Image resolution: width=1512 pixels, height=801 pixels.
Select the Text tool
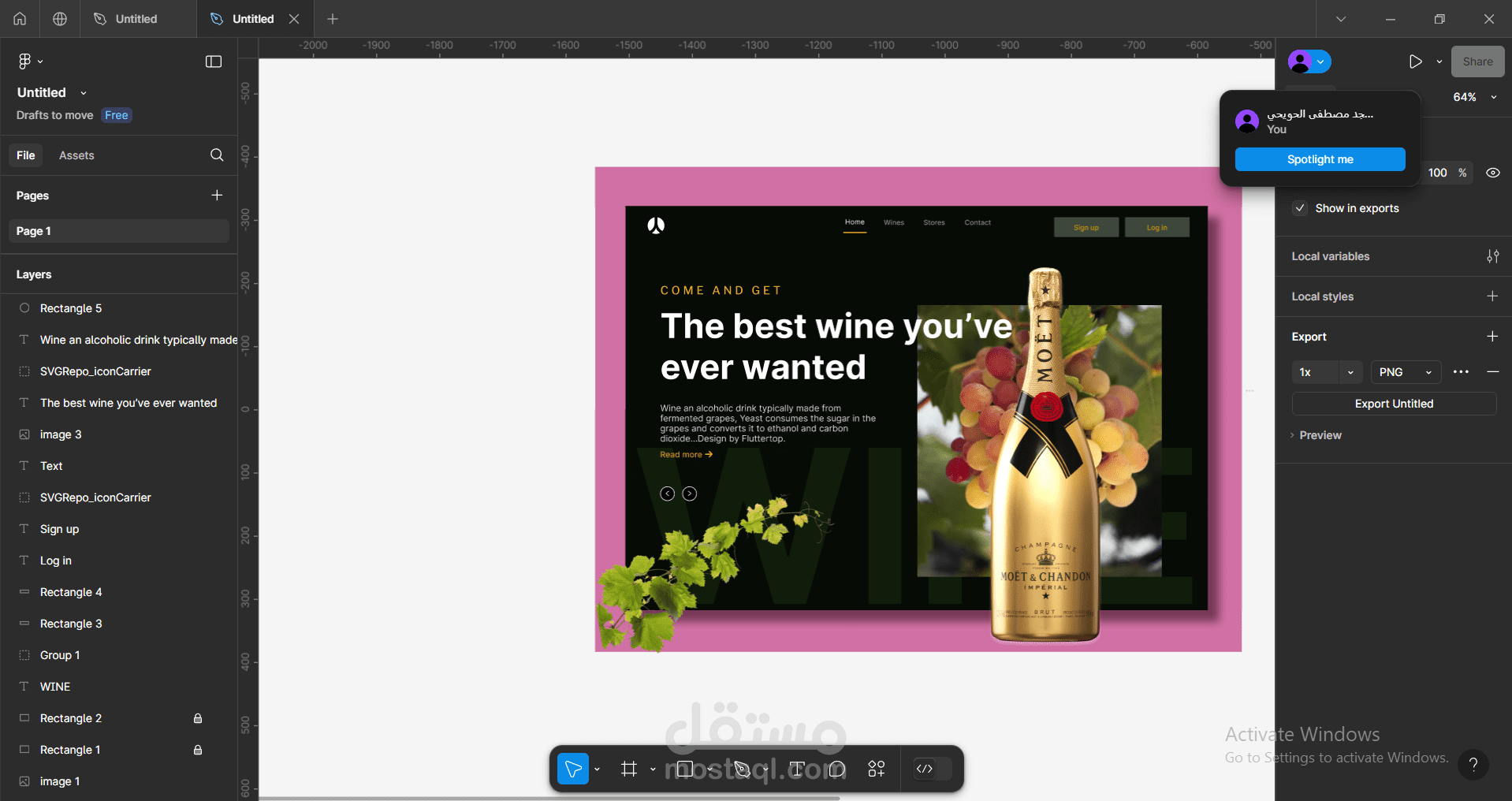(797, 769)
